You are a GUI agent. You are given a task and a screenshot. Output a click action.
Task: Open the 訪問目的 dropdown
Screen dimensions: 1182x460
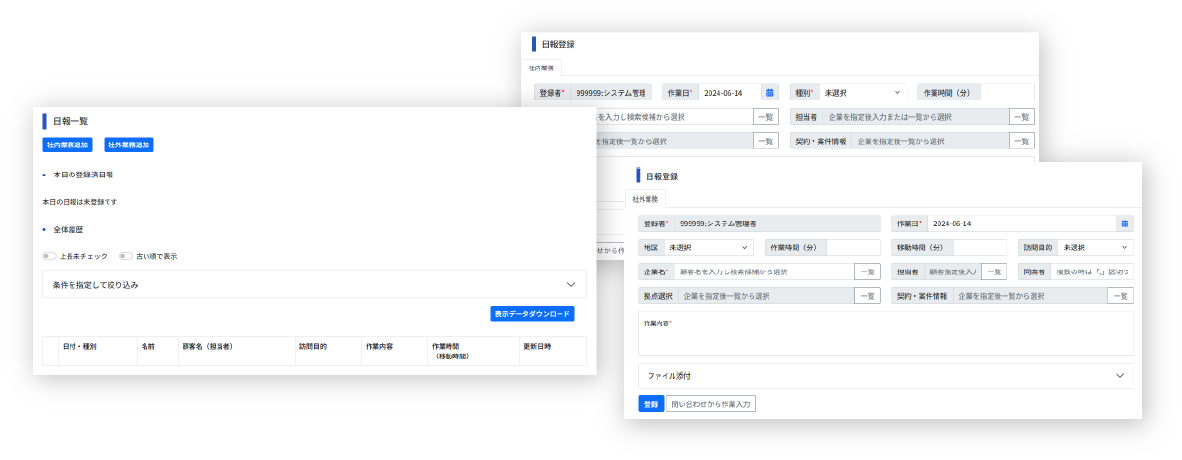pyautogui.click(x=1095, y=247)
